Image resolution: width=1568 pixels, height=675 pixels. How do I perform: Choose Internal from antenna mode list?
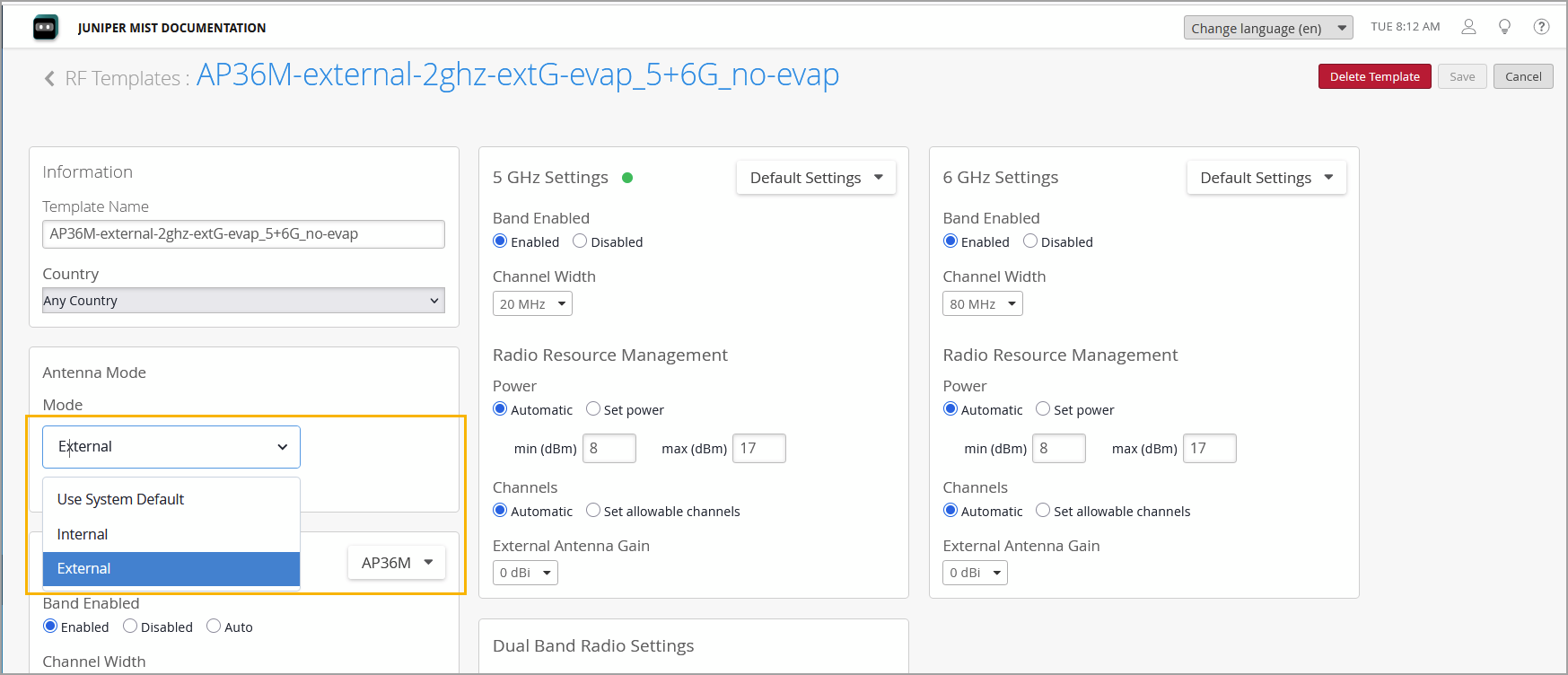click(83, 534)
